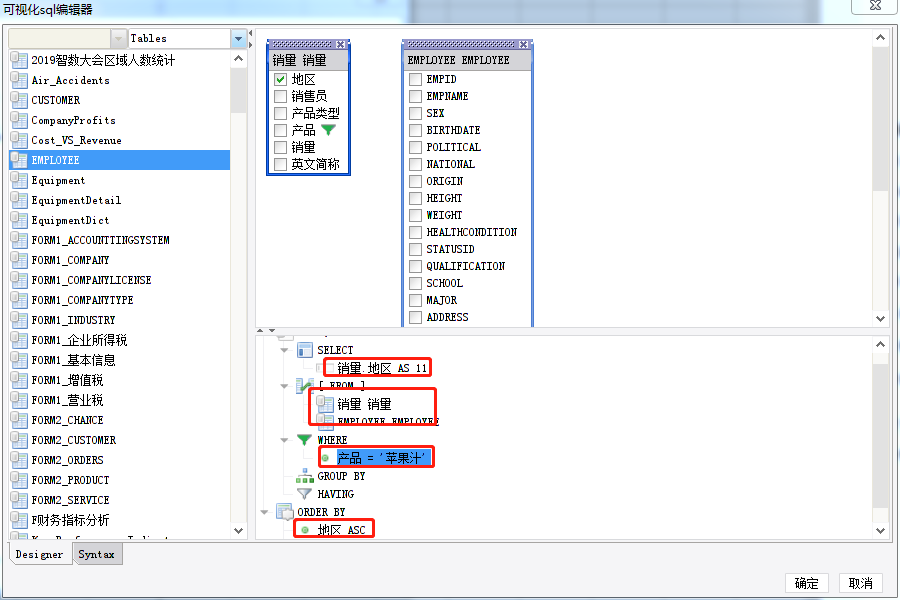900x600 pixels.
Task: Check the HEIGHT column checkbox
Action: coord(416,198)
